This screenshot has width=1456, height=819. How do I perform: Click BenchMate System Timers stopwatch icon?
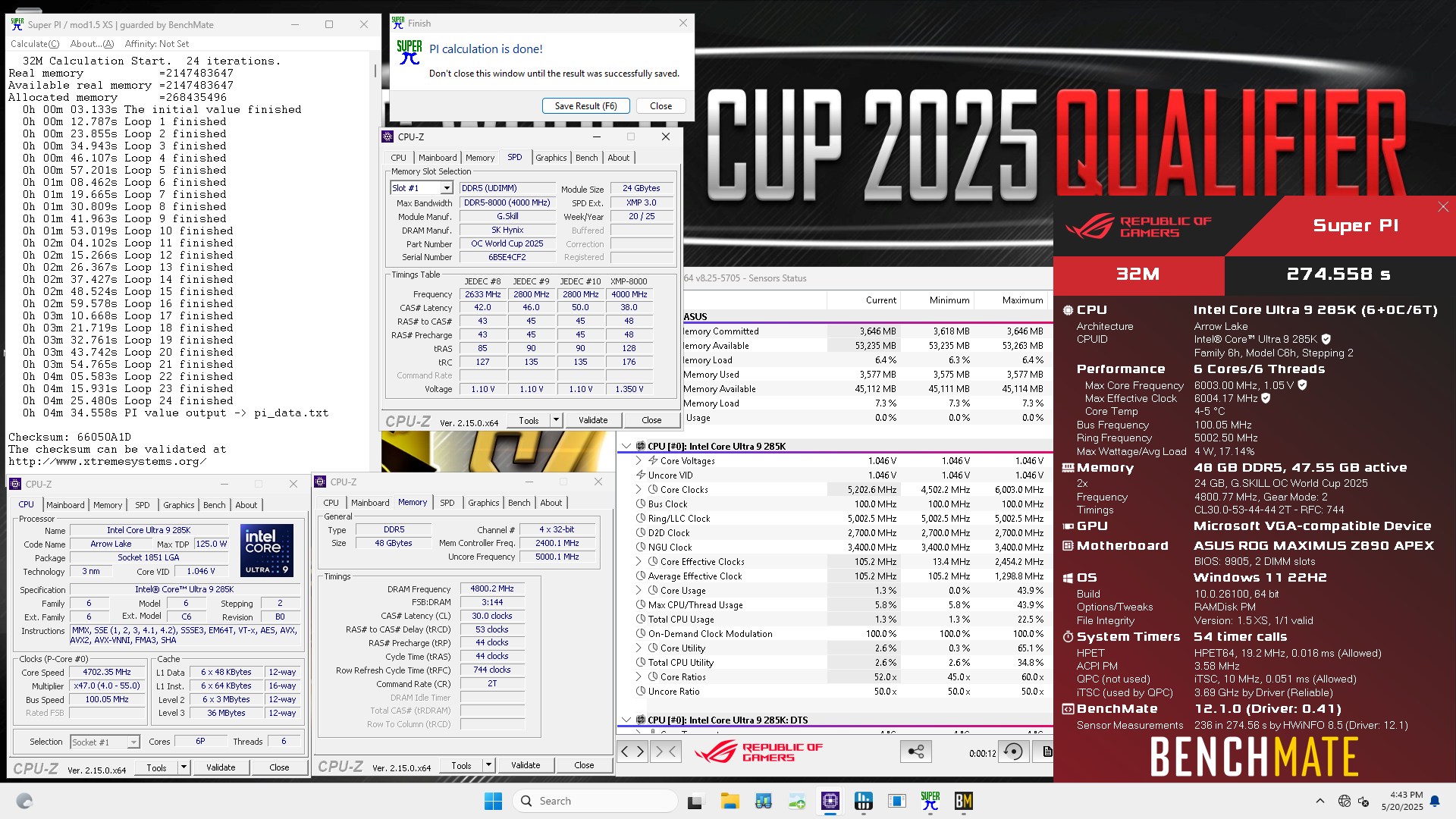1068,637
